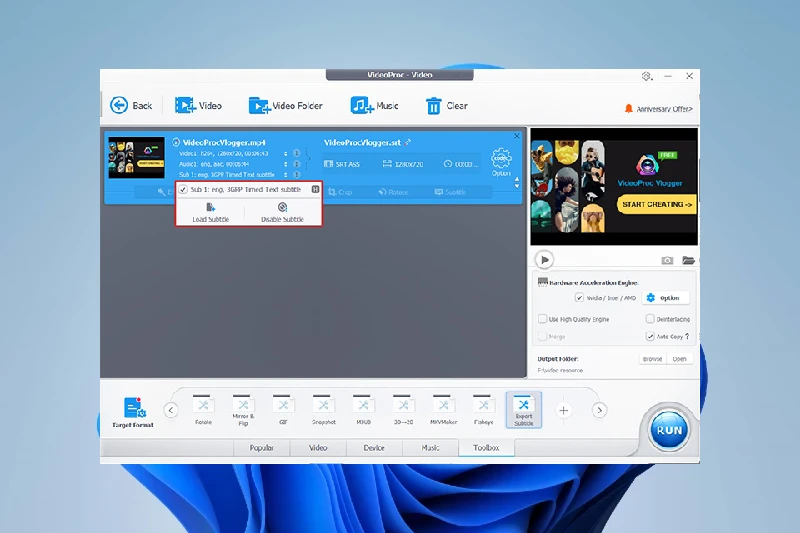
Task: Show next toolbox items with the right arrow
Action: click(x=599, y=410)
